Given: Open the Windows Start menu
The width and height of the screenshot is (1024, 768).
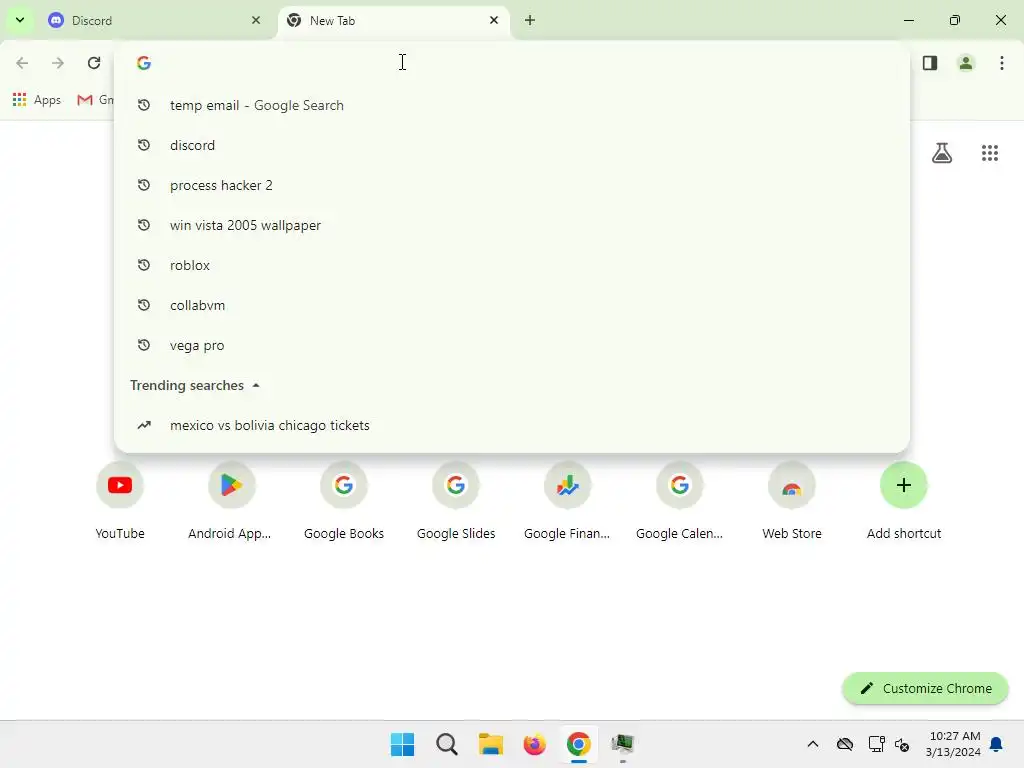Looking at the screenshot, I should [x=402, y=744].
